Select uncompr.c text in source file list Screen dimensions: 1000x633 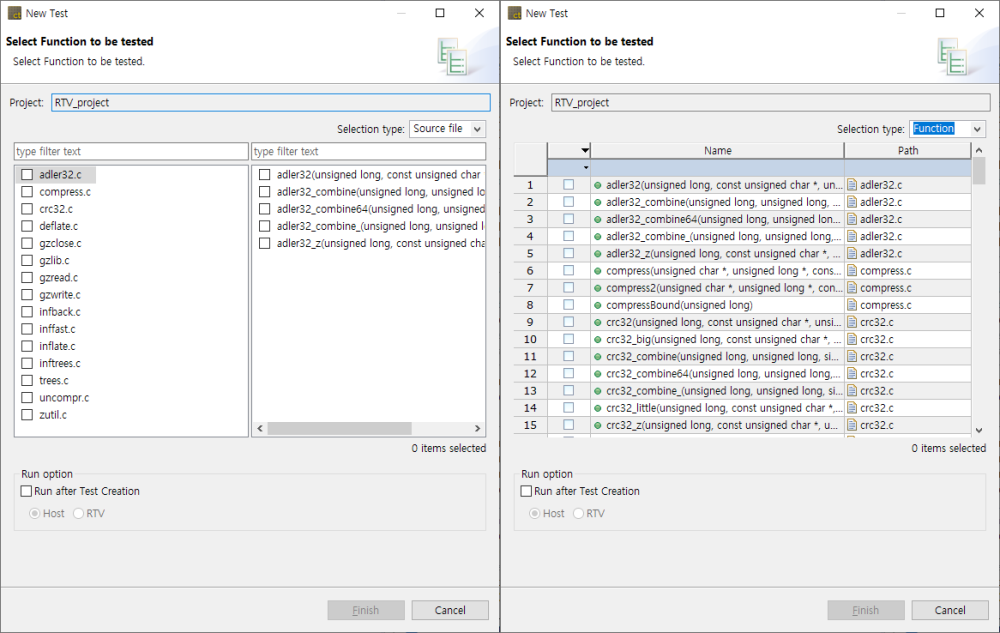[64, 398]
